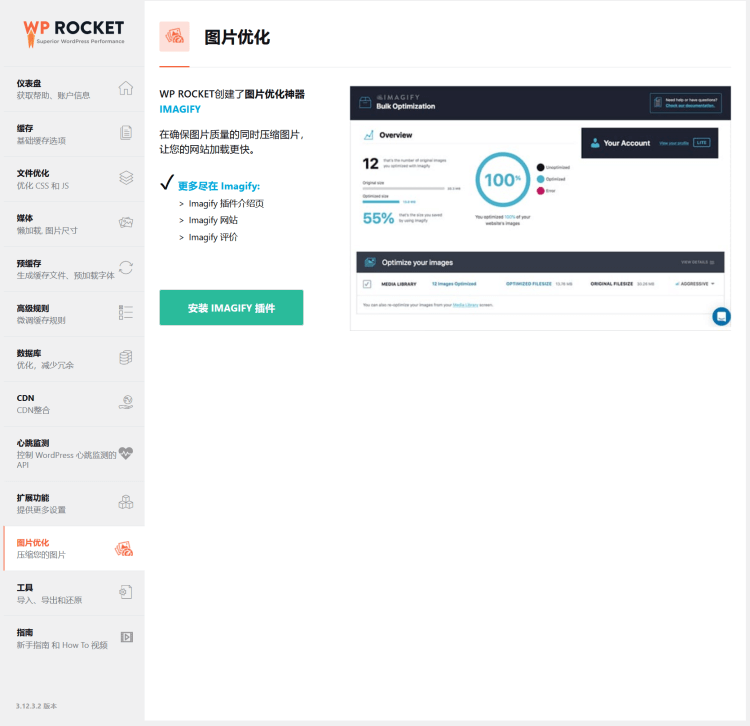
Task: Click the View your profile link
Action: coord(673,143)
